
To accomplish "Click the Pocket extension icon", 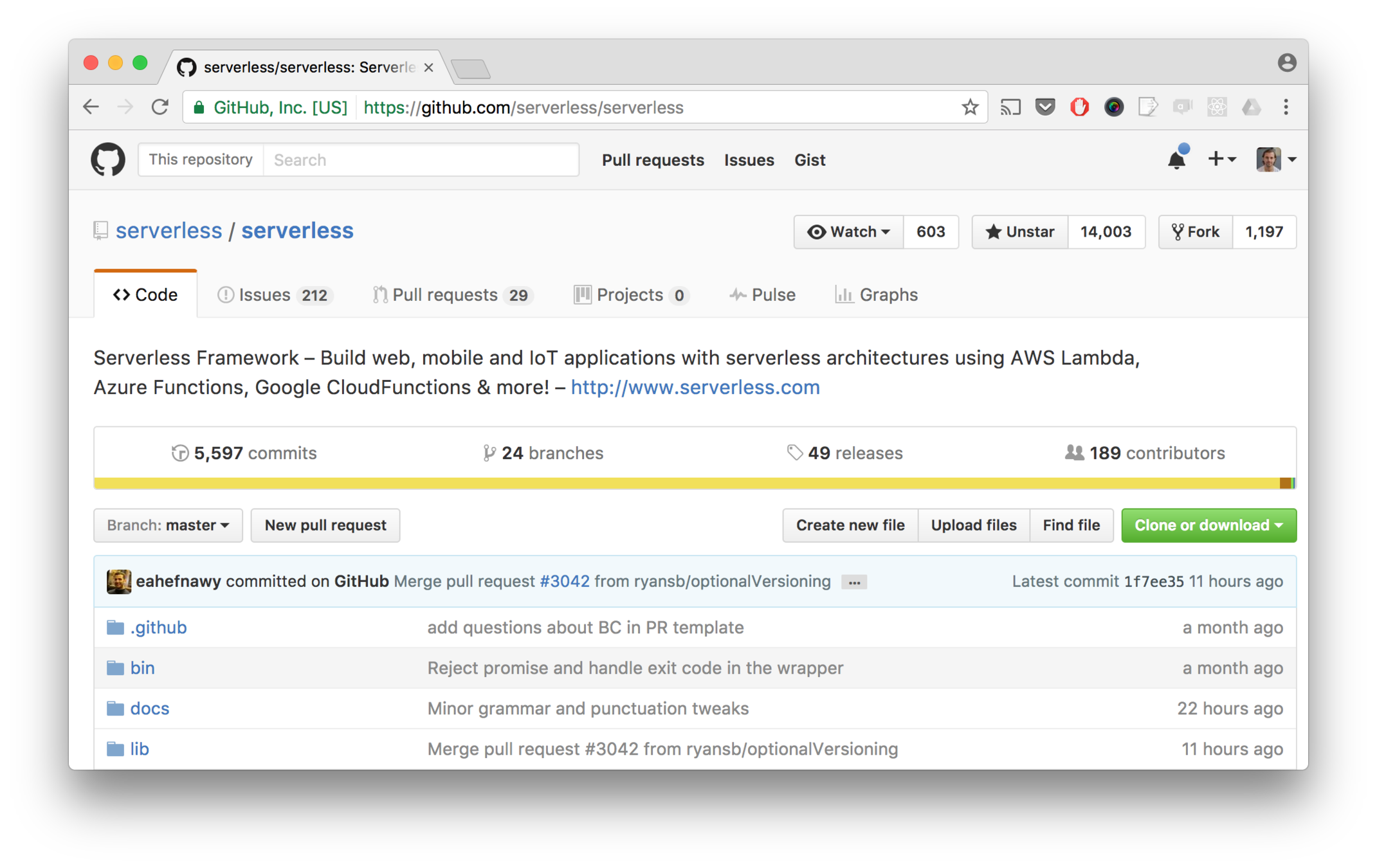I will pyautogui.click(x=1045, y=107).
